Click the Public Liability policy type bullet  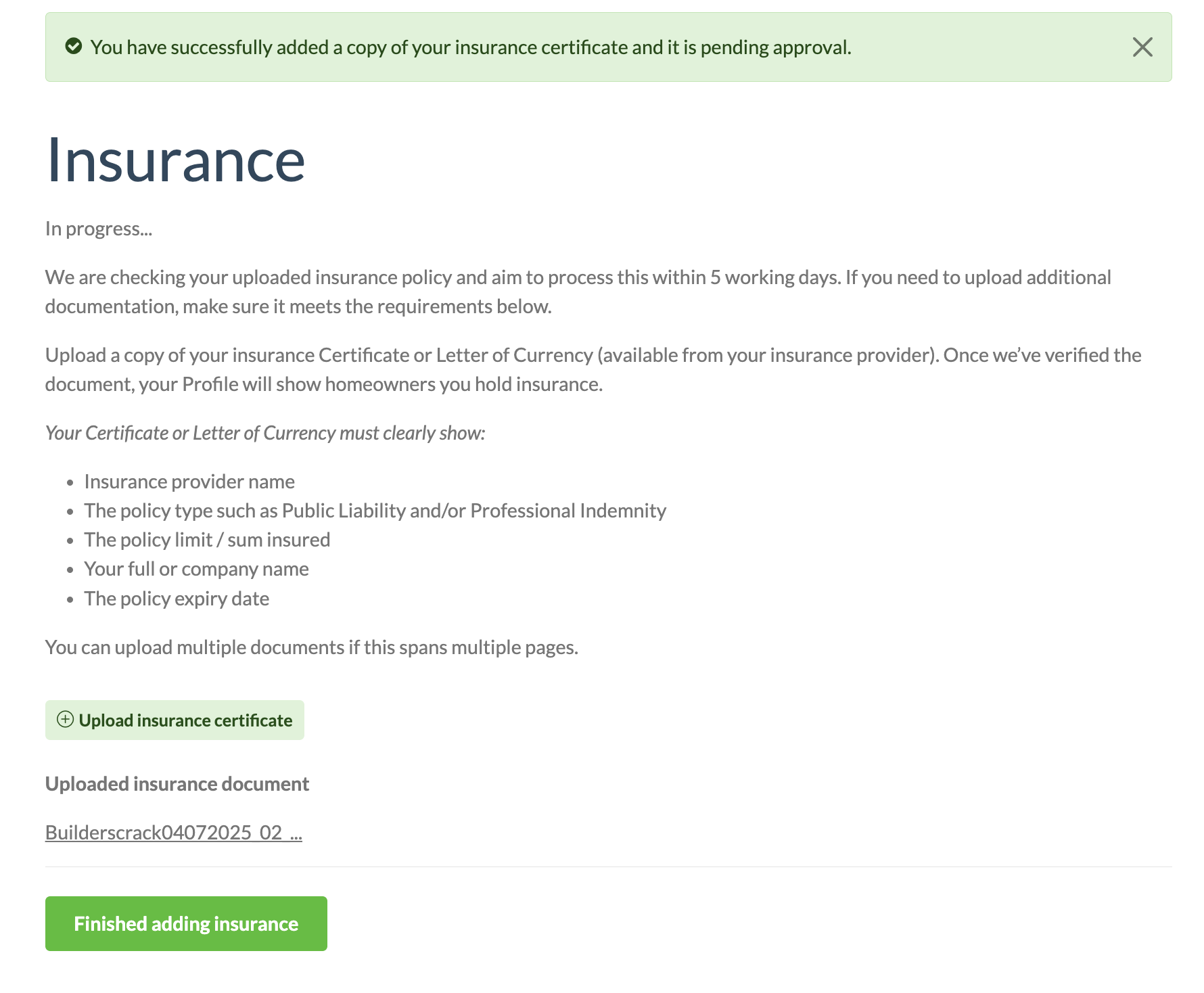(375, 511)
